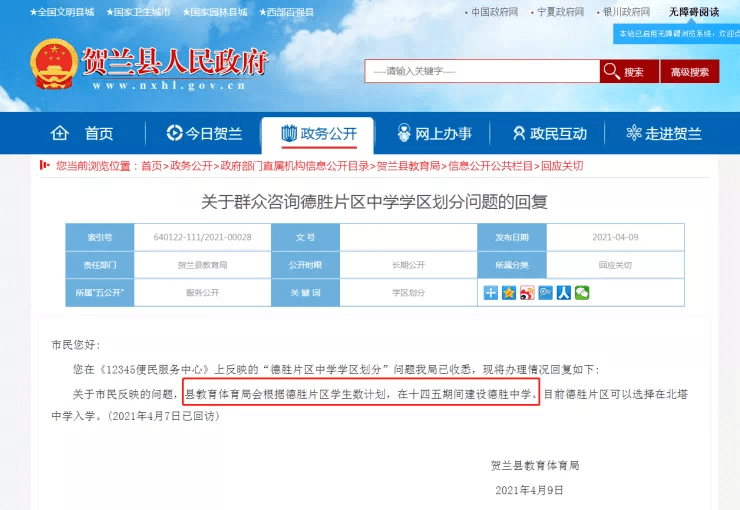
Task: Open 高级搜索 advanced search
Action: pos(690,72)
